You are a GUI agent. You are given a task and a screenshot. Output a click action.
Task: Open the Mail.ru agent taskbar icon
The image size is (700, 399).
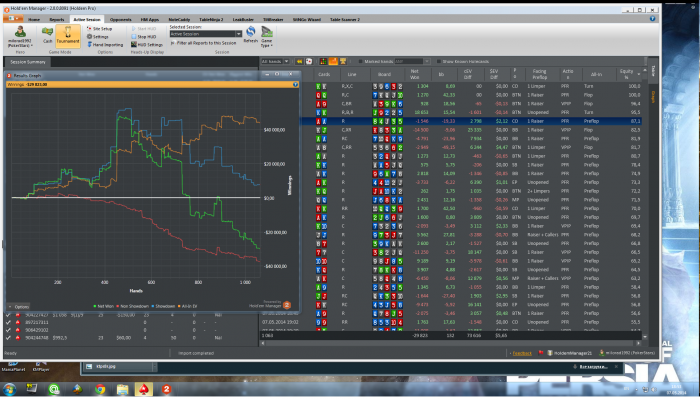click(54, 389)
